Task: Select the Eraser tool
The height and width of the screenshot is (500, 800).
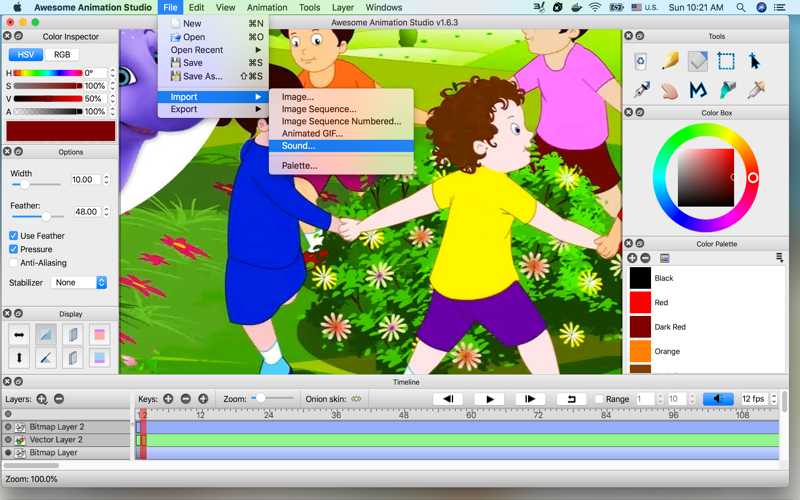Action: click(697, 61)
